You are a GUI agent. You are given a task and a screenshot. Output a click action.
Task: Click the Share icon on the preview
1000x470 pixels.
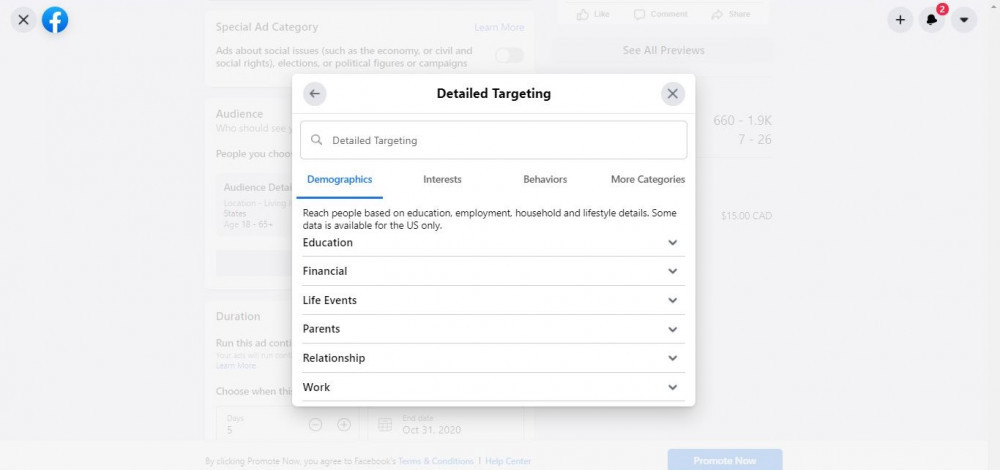(x=717, y=14)
